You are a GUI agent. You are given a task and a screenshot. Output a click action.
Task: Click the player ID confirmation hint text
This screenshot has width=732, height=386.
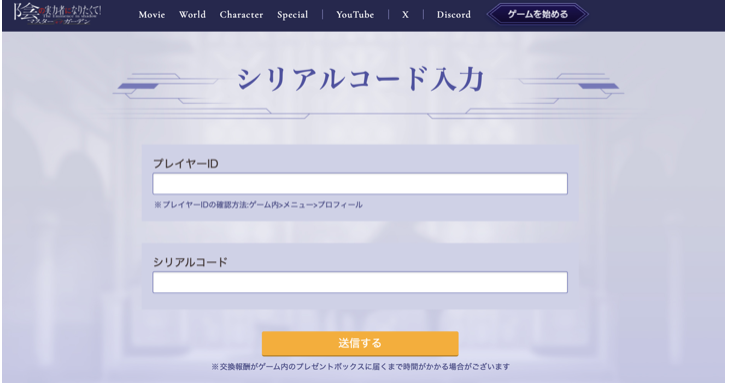[x=258, y=205]
